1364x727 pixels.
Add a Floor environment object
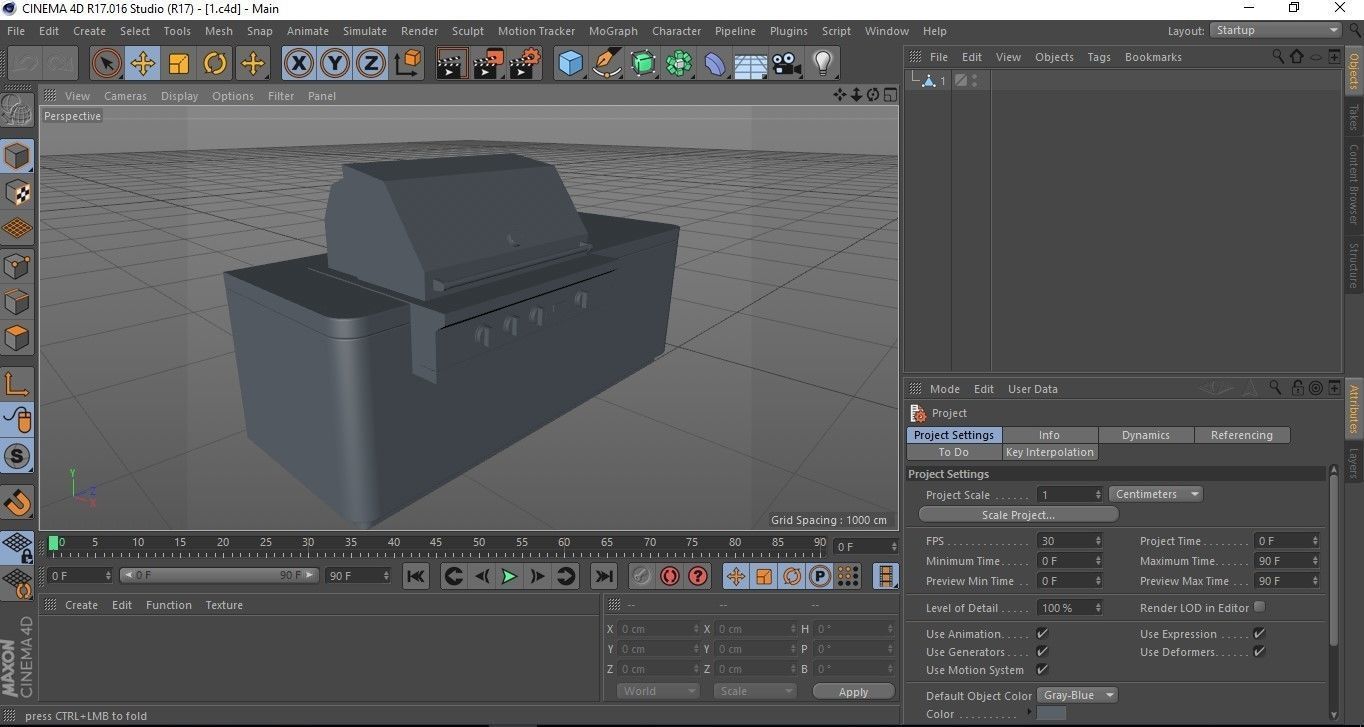coord(751,64)
